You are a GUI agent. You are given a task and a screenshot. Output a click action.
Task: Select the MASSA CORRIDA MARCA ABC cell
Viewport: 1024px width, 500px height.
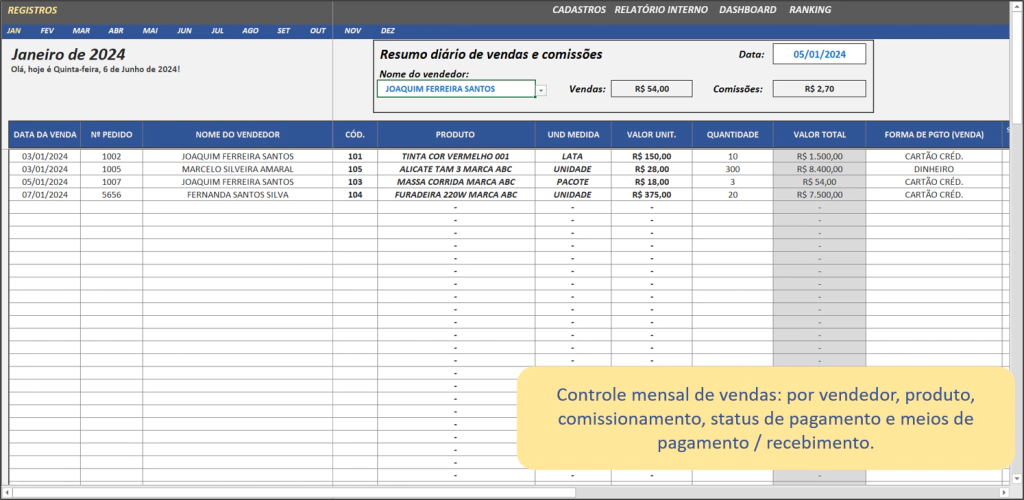pyautogui.click(x=456, y=181)
